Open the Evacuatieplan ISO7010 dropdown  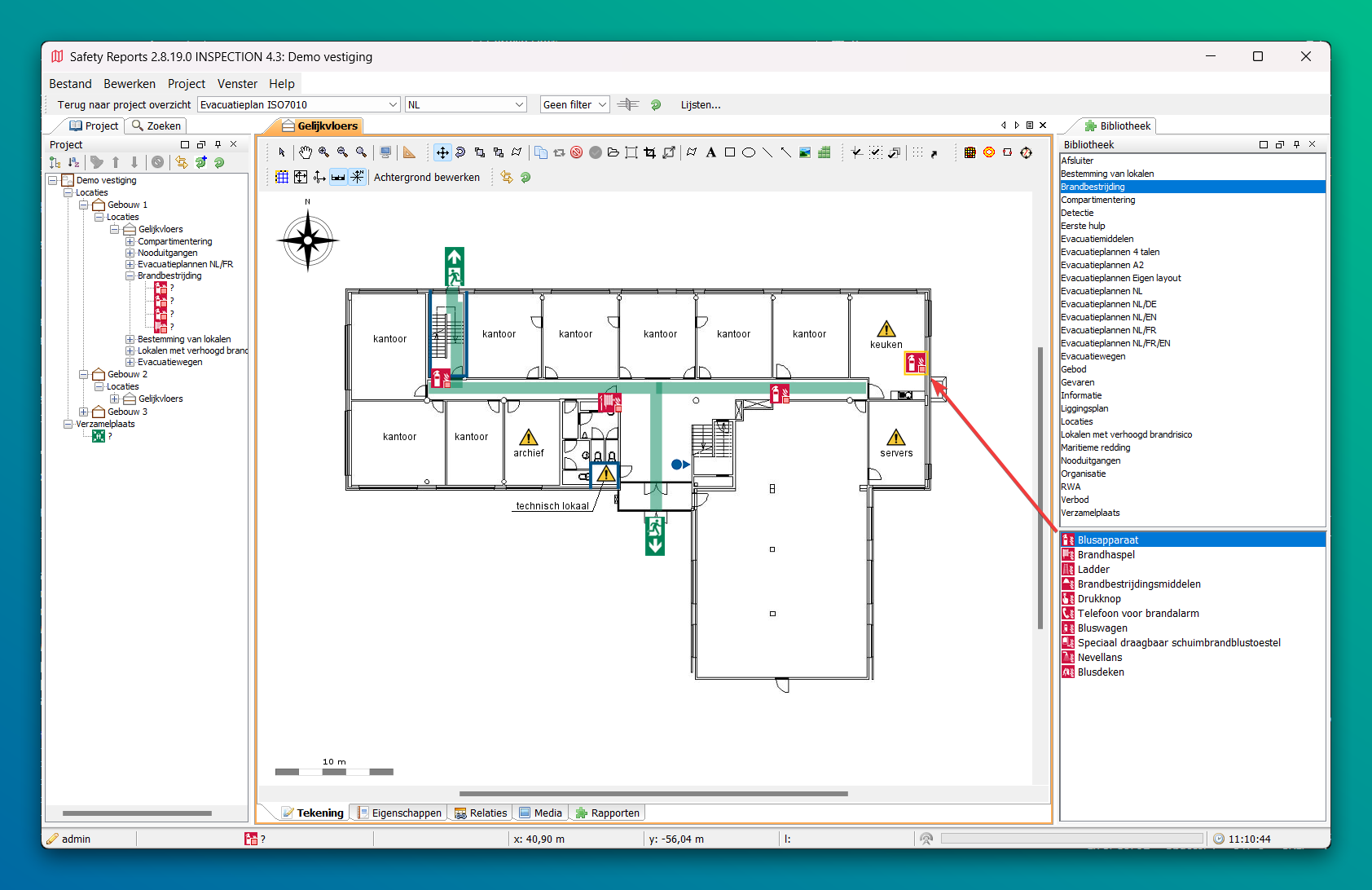coord(393,105)
